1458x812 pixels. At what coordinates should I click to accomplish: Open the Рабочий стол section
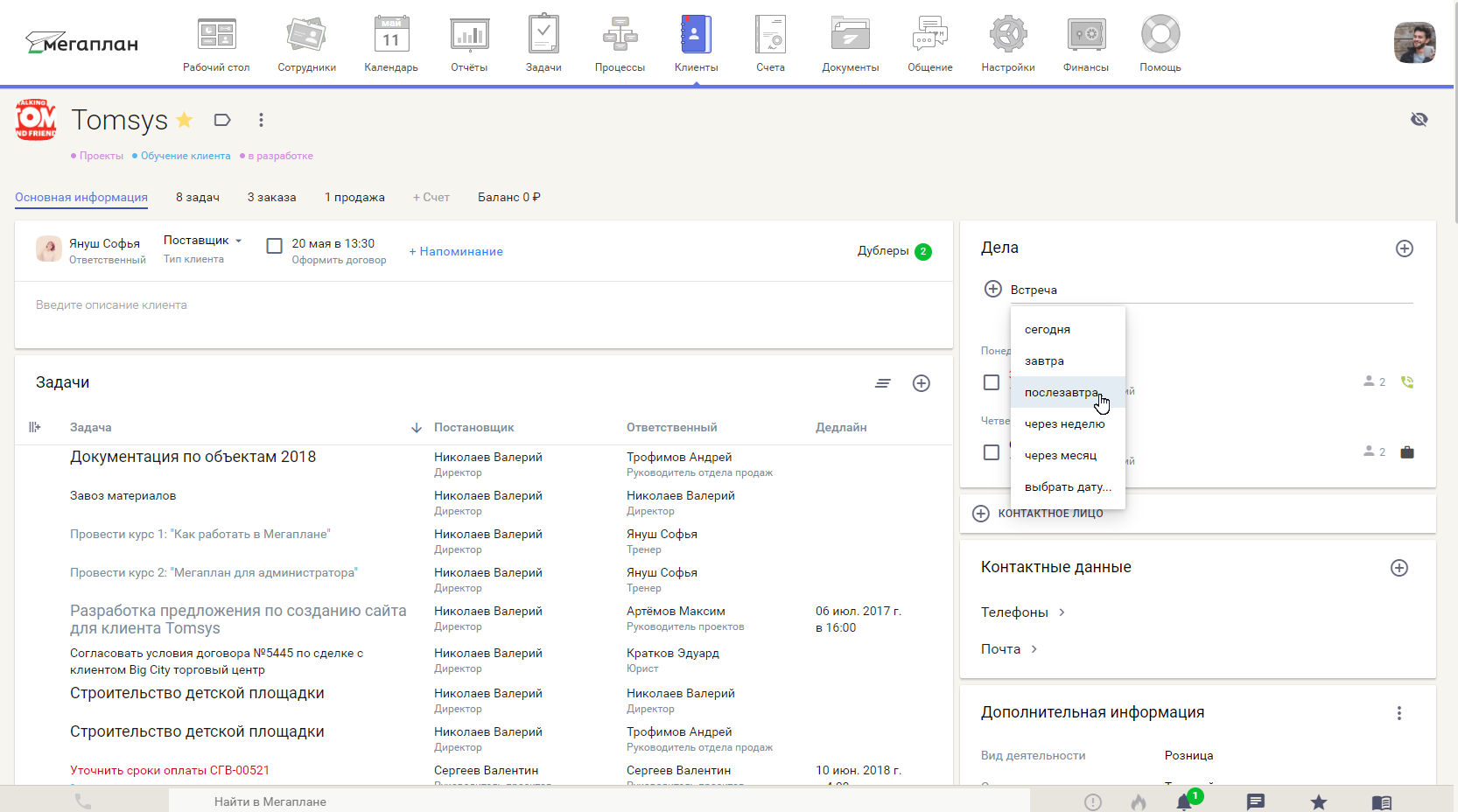click(216, 44)
